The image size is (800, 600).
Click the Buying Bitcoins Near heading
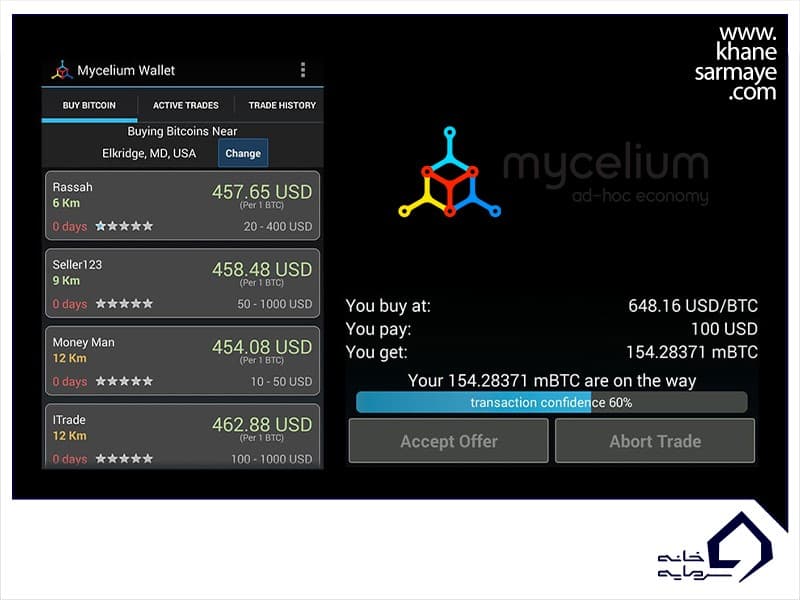[182, 132]
